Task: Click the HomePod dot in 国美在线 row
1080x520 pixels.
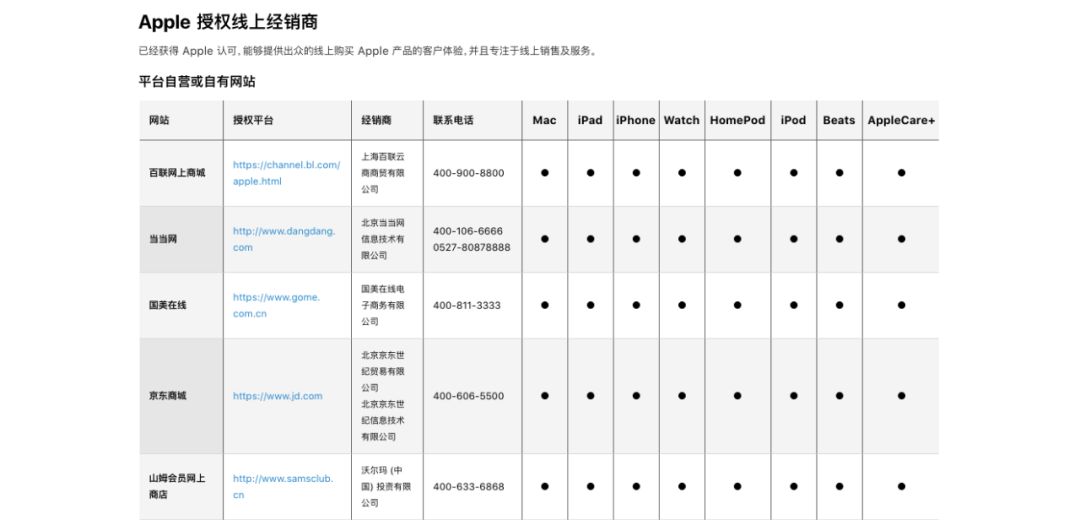Action: coord(738,305)
